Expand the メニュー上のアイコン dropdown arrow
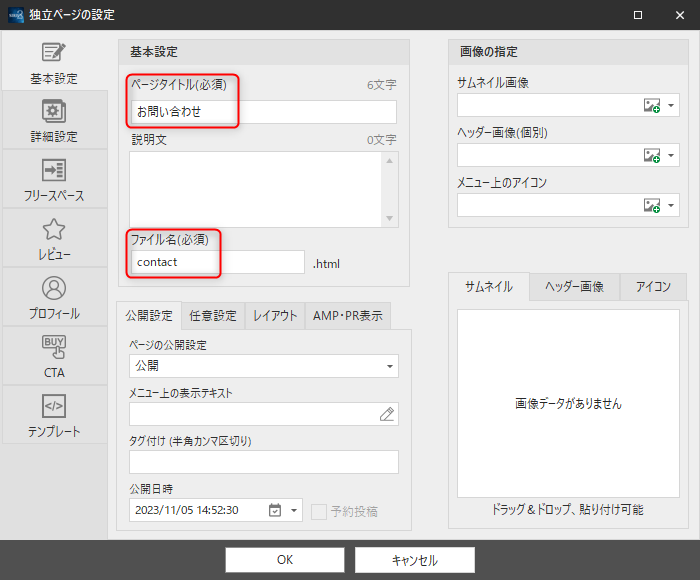This screenshot has height=580, width=700. click(x=672, y=205)
